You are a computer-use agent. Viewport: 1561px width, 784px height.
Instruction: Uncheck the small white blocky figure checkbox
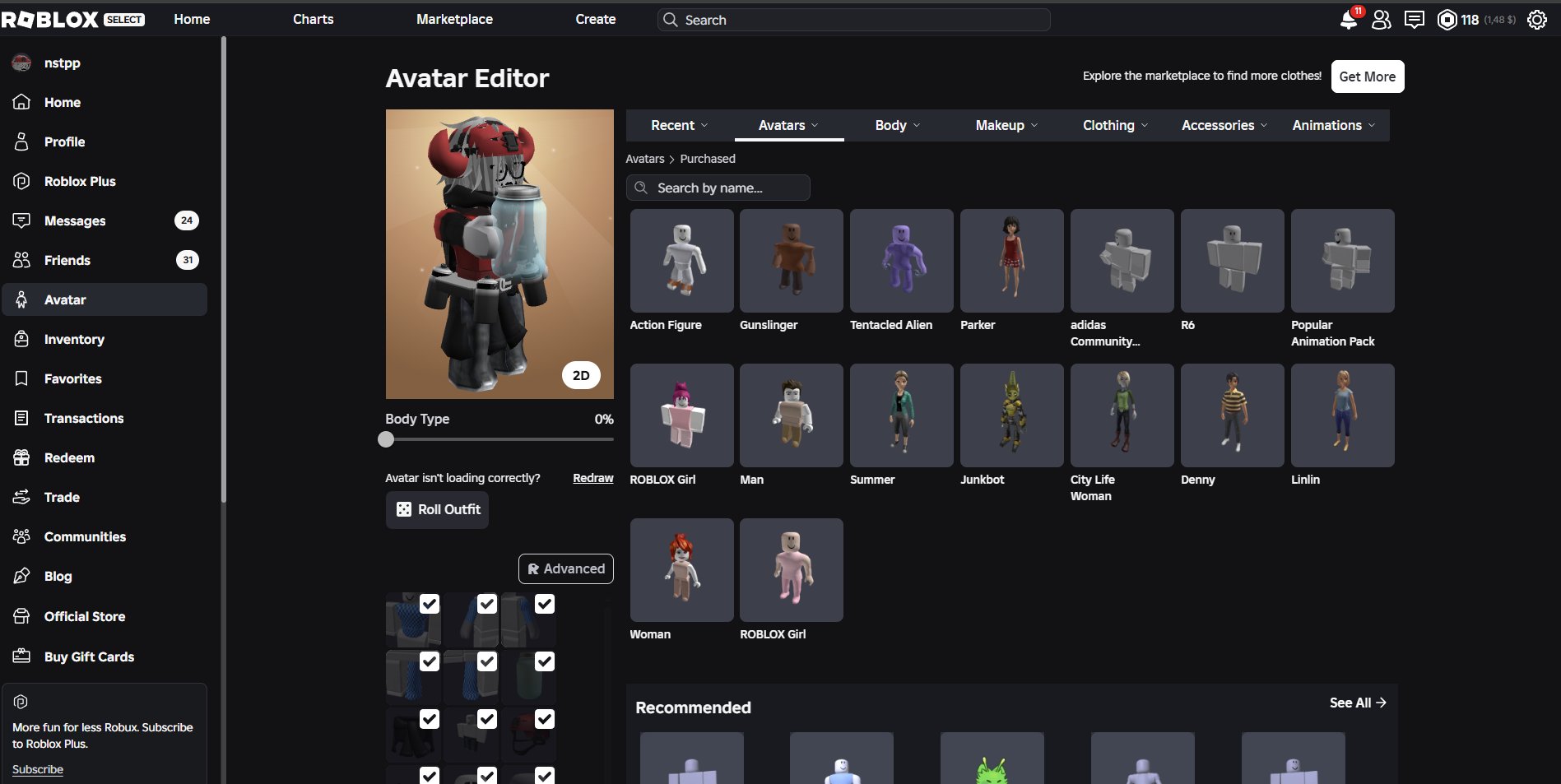tap(487, 719)
